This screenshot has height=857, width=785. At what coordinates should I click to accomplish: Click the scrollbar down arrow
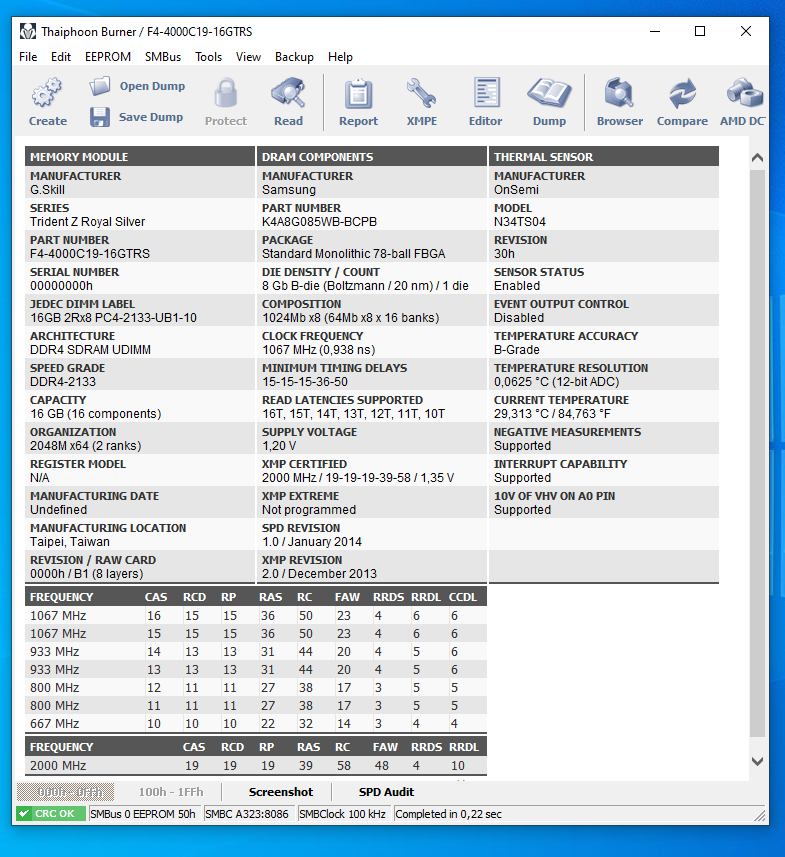757,761
